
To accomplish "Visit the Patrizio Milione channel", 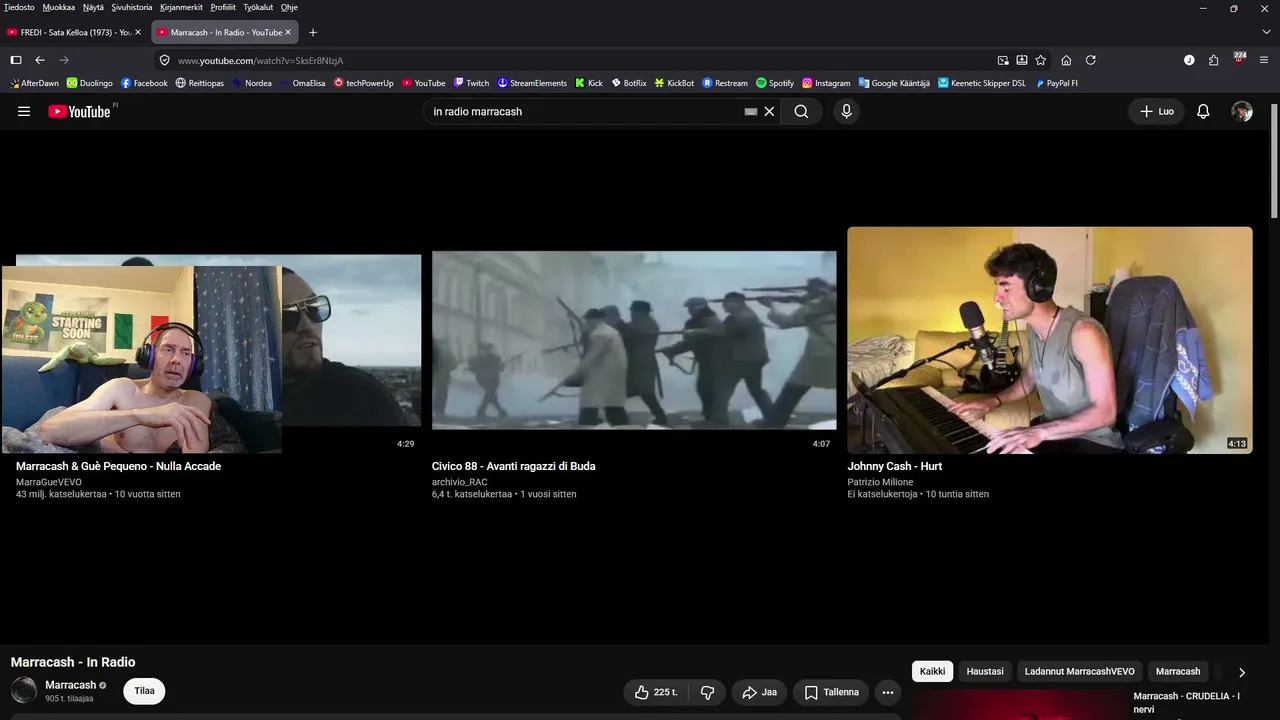I will point(880,482).
